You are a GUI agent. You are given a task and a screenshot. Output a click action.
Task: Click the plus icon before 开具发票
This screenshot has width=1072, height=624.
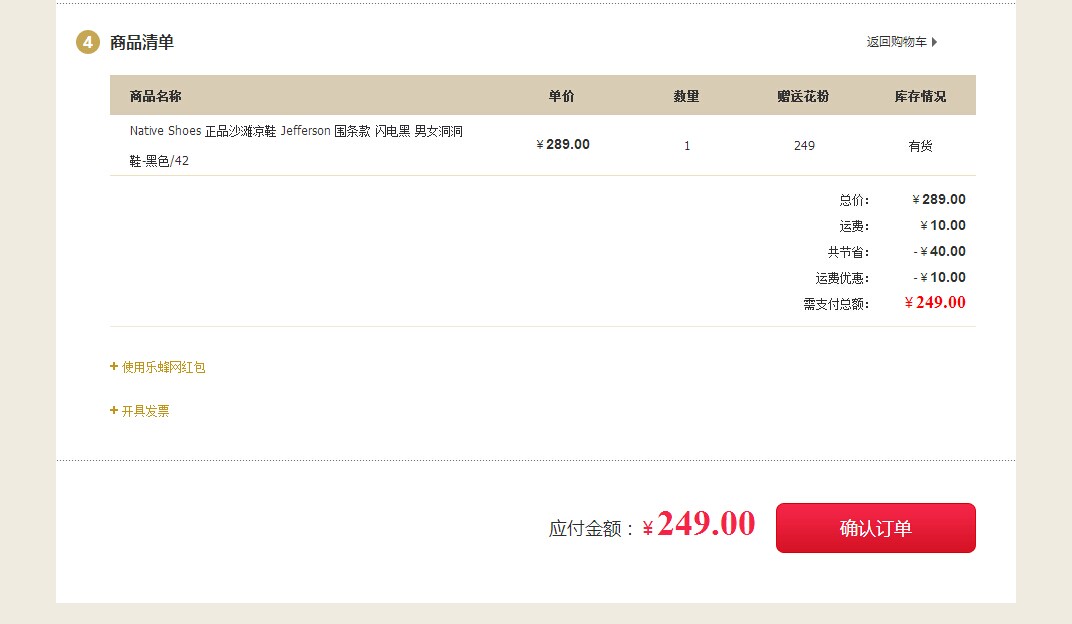[x=114, y=410]
